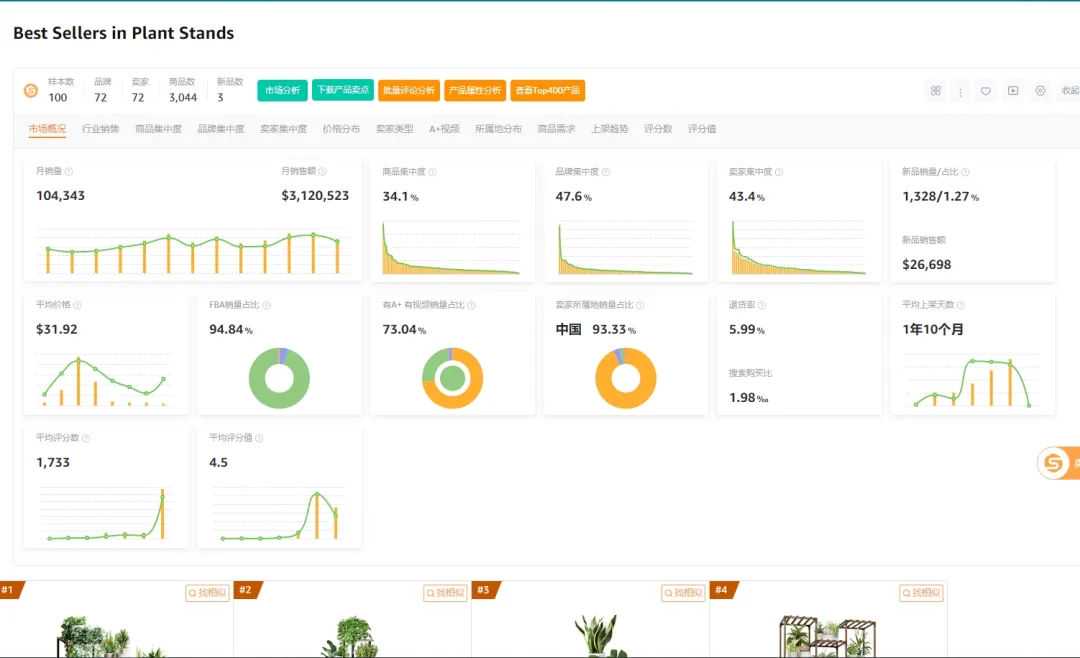
Task: Click help icon beside 品牌集中度 card title
Action: 605,172
